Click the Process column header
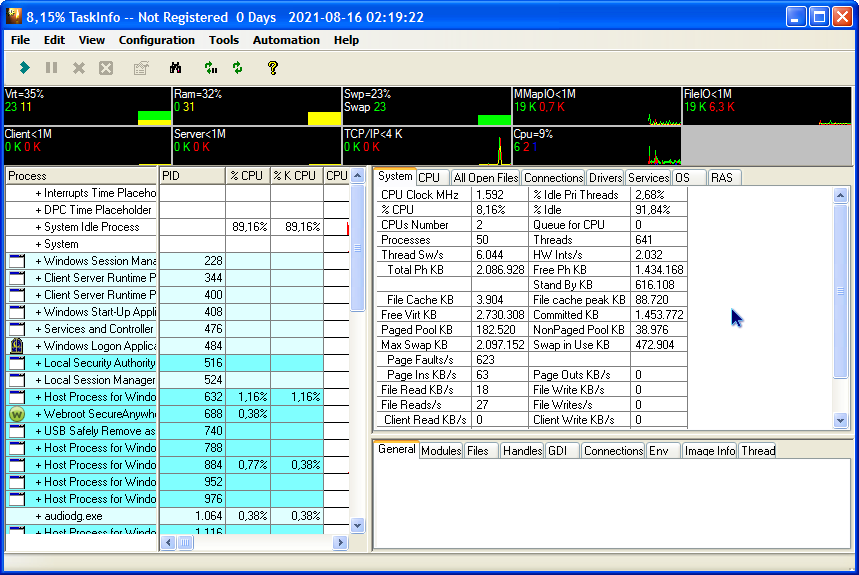The width and height of the screenshot is (859, 575). coord(81,176)
